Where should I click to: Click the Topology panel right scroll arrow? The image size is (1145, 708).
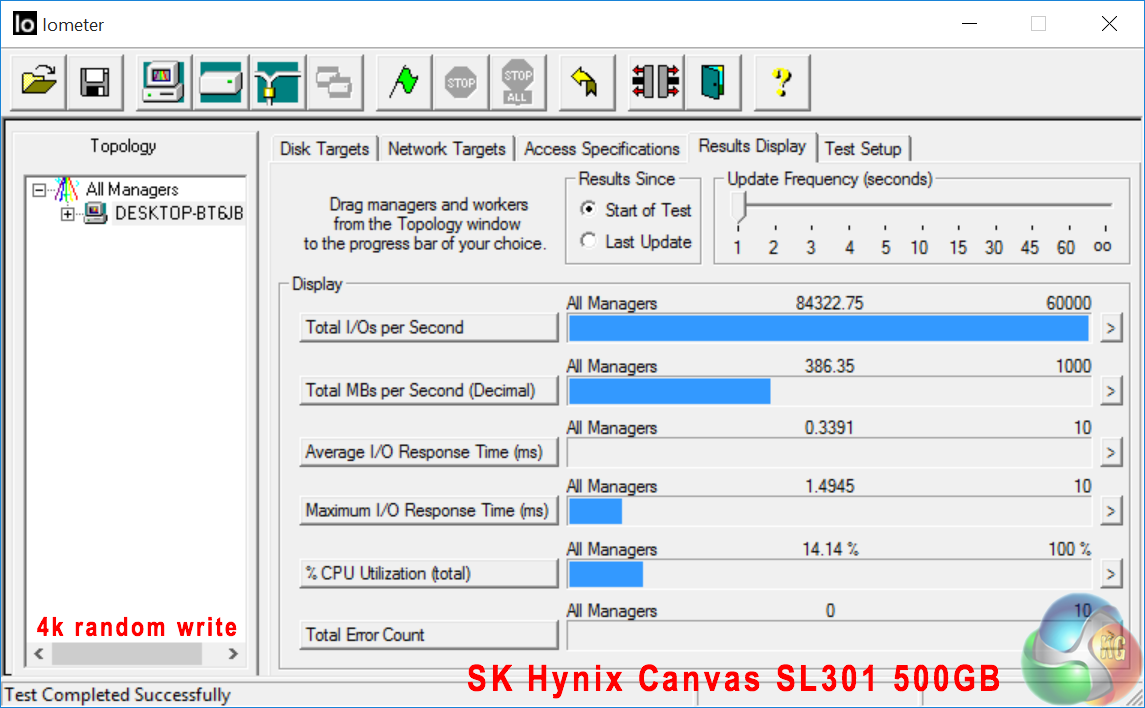pos(232,654)
